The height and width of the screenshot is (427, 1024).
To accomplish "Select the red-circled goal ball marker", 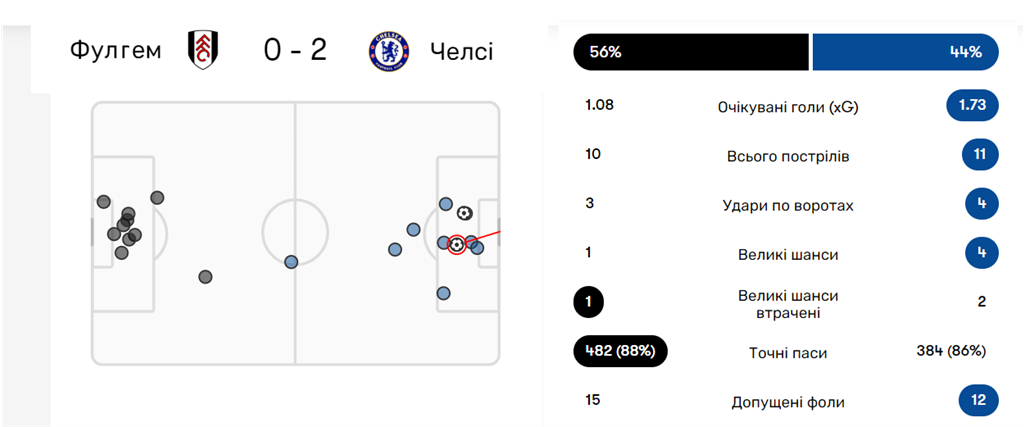I will pyautogui.click(x=457, y=245).
